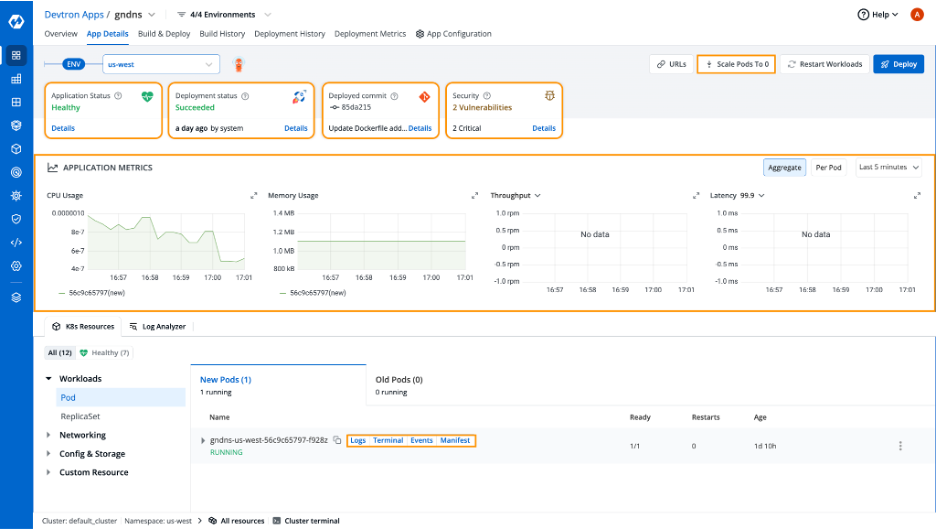
Task: Filter resources by Healthy status
Action: coord(104,353)
